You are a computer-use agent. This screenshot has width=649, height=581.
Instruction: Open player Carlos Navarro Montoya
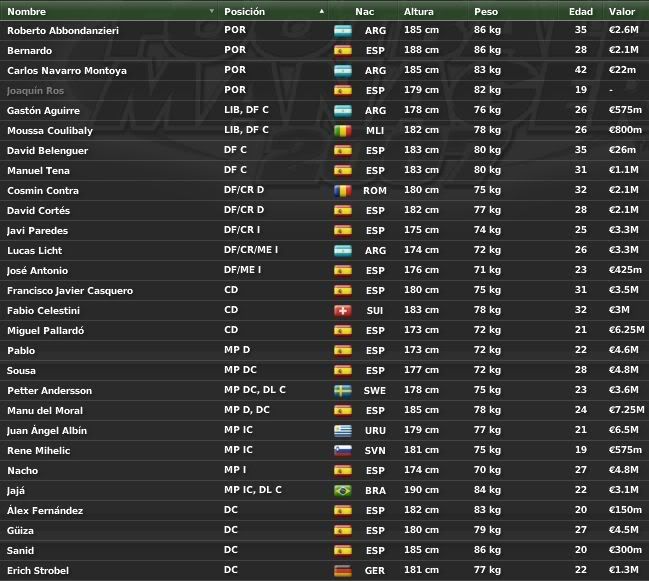tap(67, 71)
